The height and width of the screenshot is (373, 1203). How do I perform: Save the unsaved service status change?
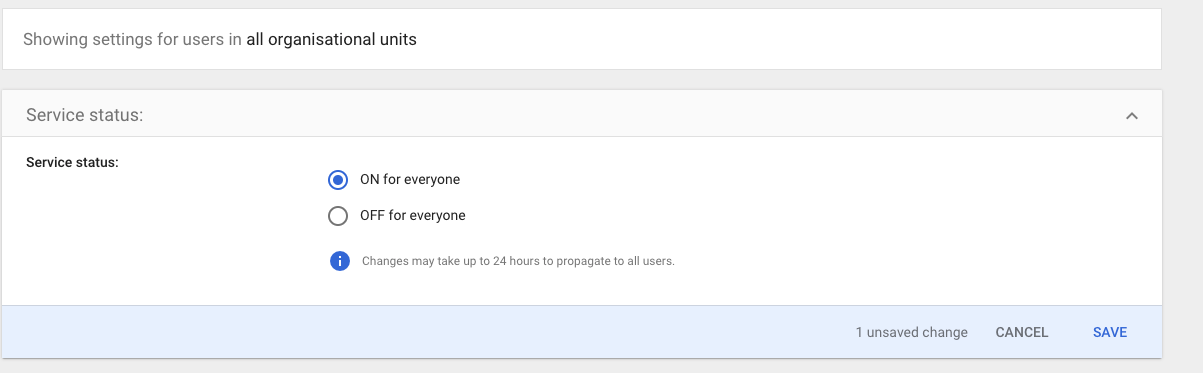coord(1110,332)
